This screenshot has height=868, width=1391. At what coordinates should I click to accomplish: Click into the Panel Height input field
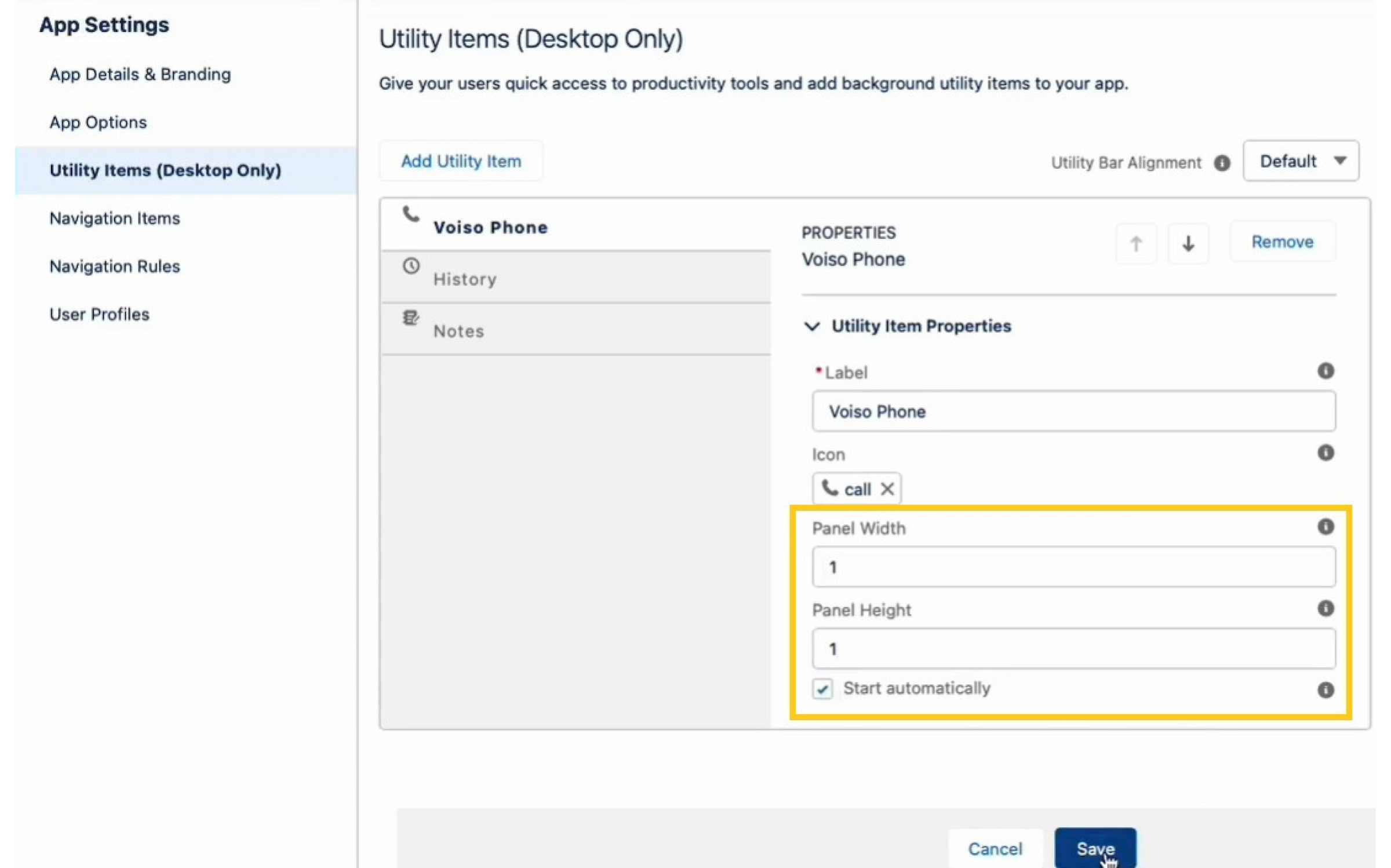click(x=1073, y=648)
